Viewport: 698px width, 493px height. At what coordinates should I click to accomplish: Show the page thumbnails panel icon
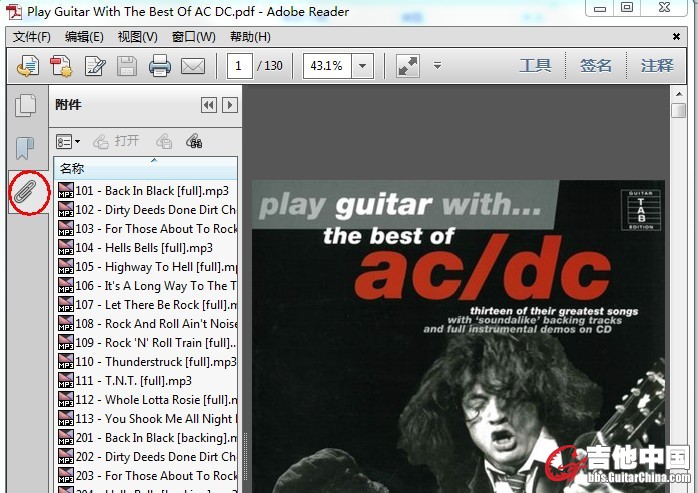[25, 105]
